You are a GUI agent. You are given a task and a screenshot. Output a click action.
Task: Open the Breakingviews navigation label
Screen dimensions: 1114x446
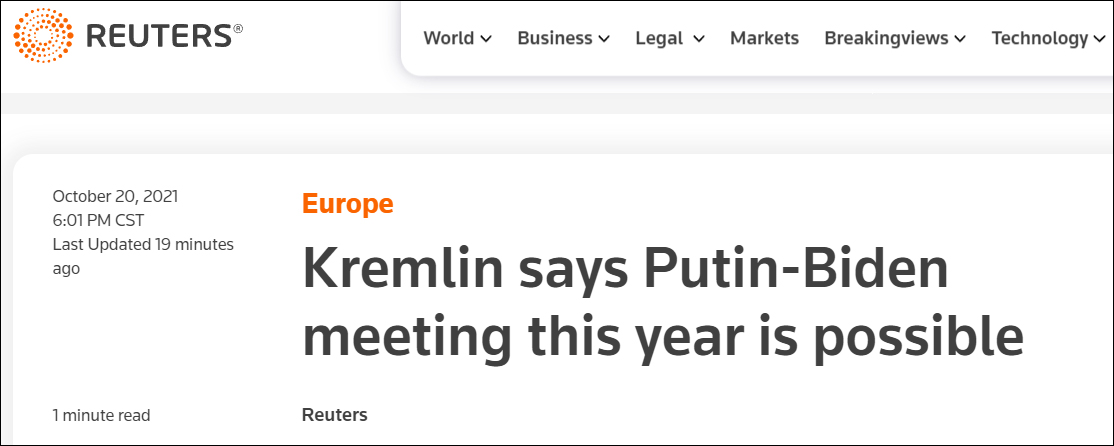(886, 38)
